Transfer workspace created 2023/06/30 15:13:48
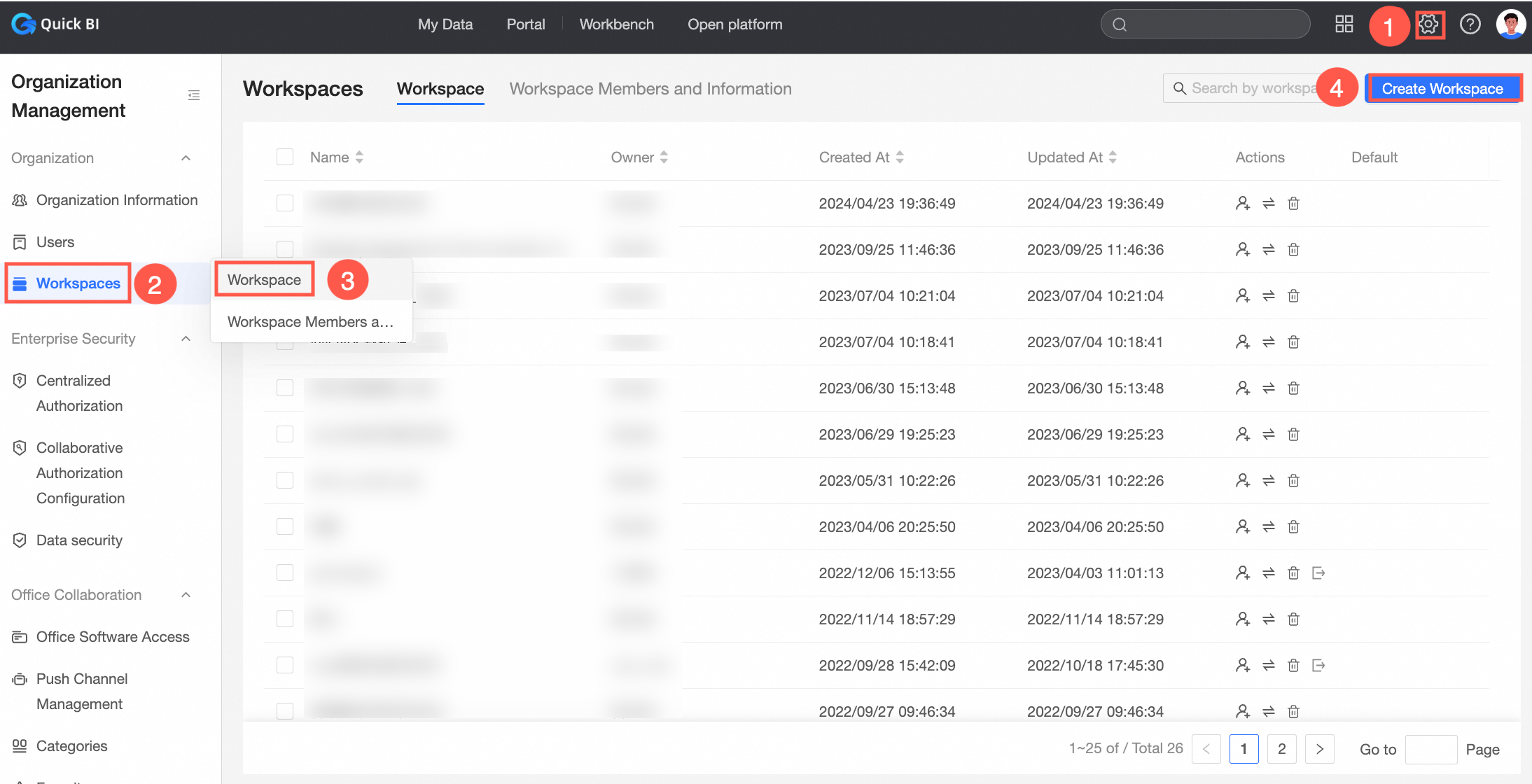The height and width of the screenshot is (784, 1532). (x=1268, y=388)
